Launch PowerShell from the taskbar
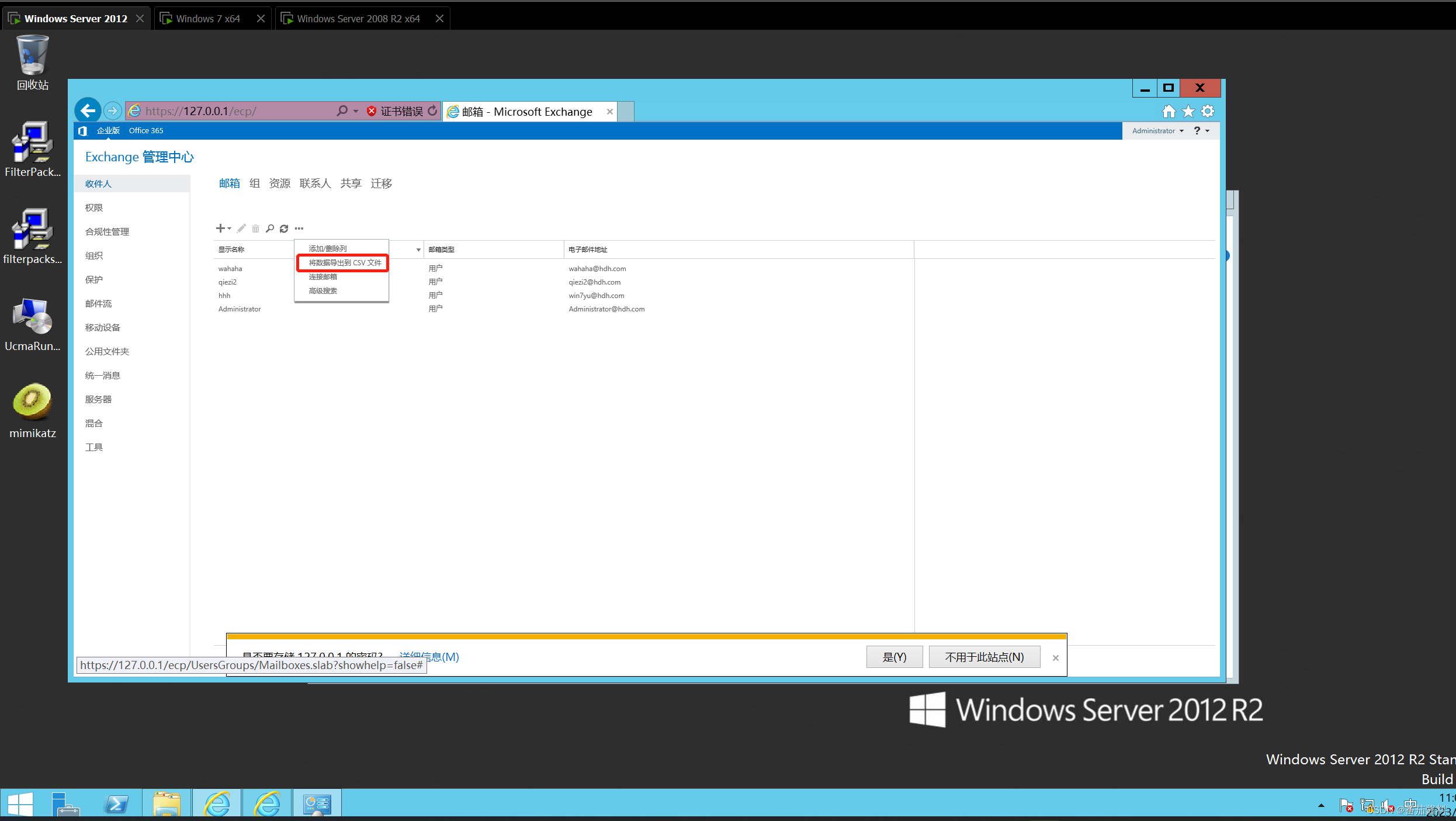Screen dimensions: 1456x821 coord(116,804)
